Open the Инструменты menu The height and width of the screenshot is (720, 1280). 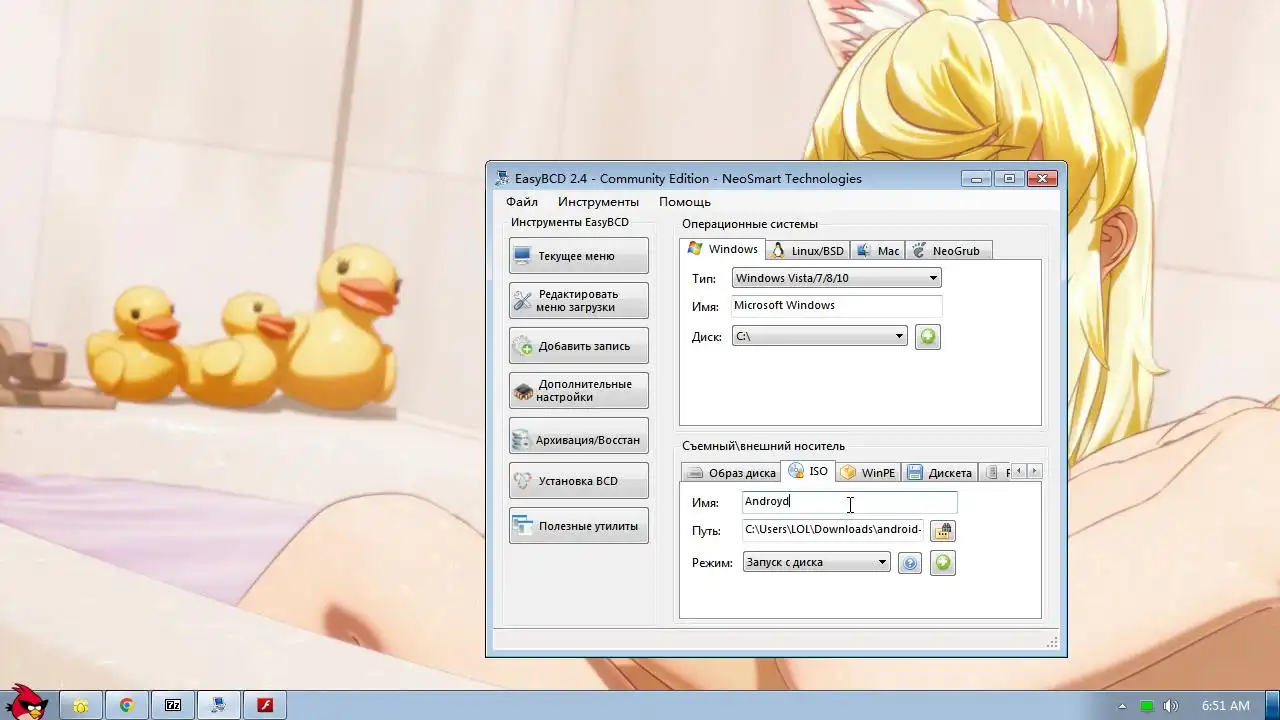[598, 202]
